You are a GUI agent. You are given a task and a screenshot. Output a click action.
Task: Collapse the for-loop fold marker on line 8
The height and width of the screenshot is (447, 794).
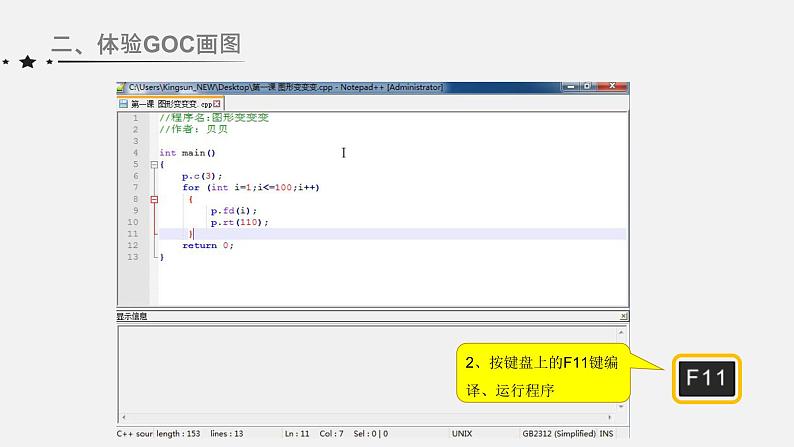click(154, 199)
